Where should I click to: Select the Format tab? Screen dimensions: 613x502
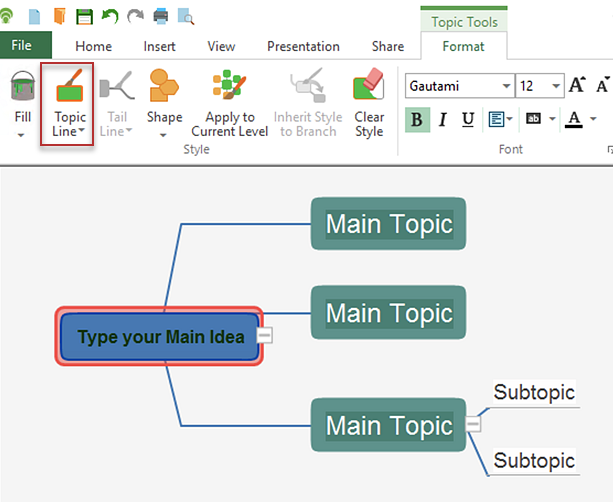464,46
